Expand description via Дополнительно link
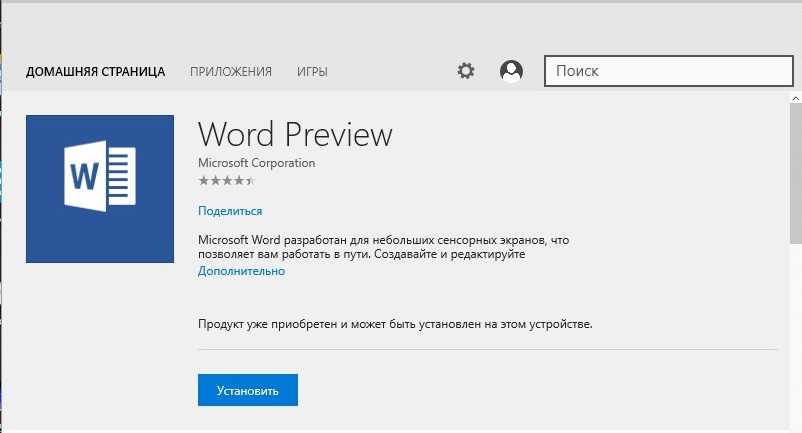This screenshot has width=802, height=433. [x=241, y=271]
